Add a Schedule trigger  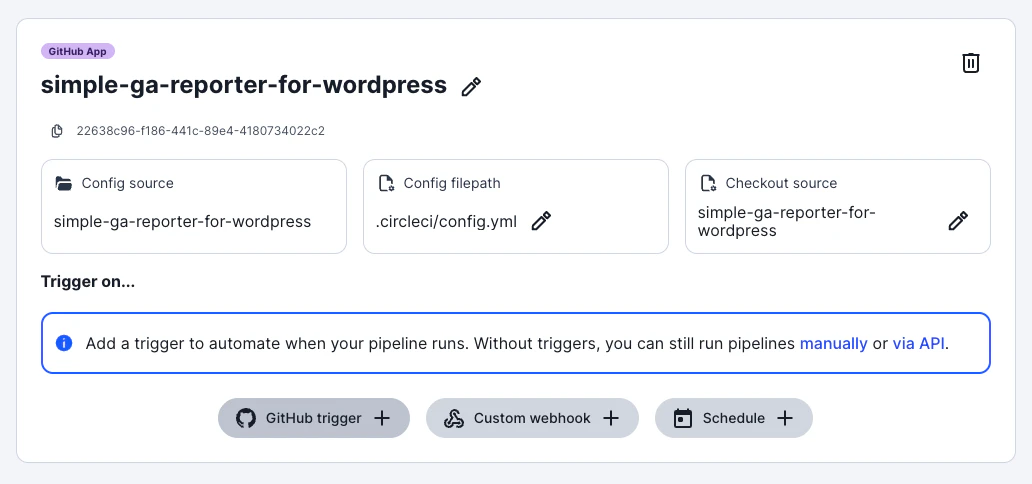(734, 418)
